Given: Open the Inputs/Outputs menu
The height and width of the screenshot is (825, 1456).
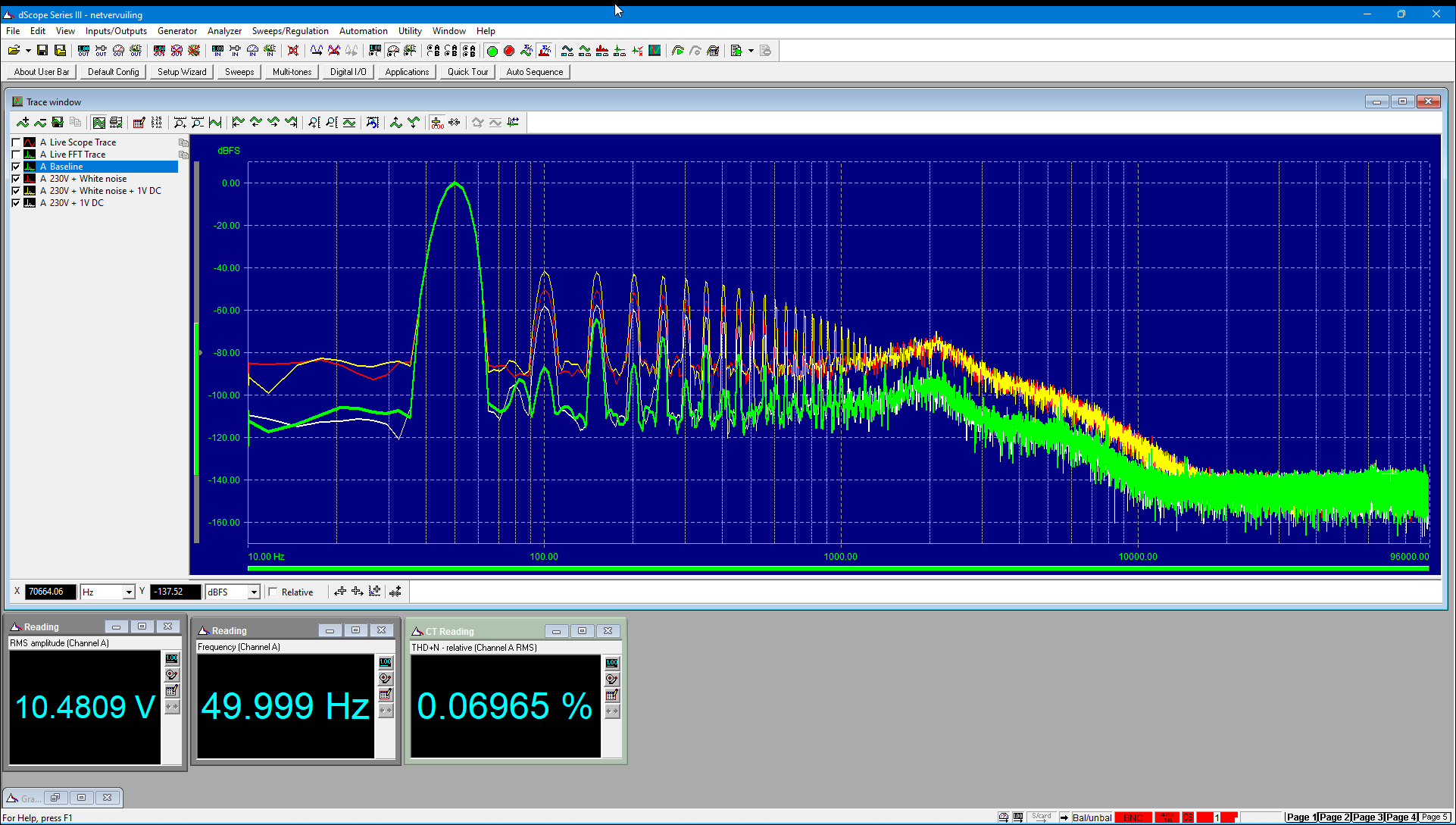Looking at the screenshot, I should (x=116, y=31).
